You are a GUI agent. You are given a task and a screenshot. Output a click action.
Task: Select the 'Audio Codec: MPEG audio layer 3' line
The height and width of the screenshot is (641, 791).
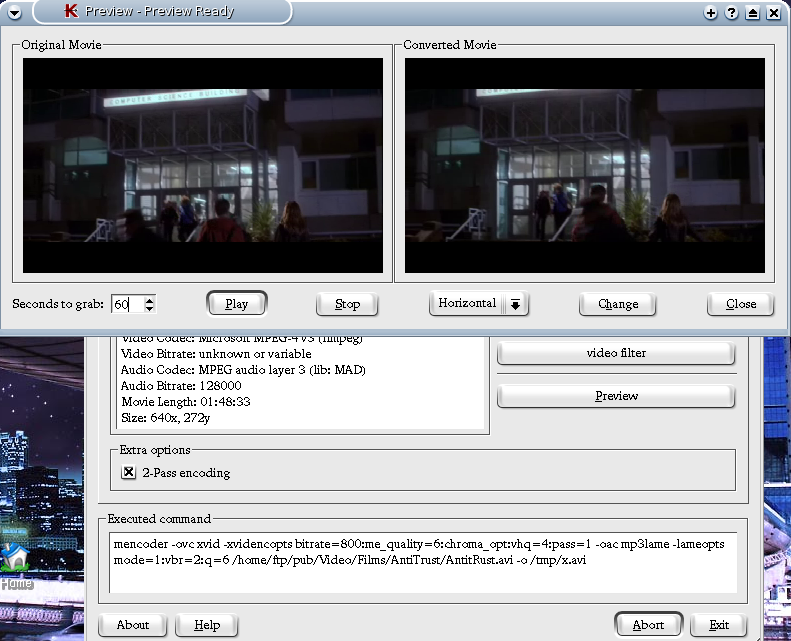pos(243,370)
